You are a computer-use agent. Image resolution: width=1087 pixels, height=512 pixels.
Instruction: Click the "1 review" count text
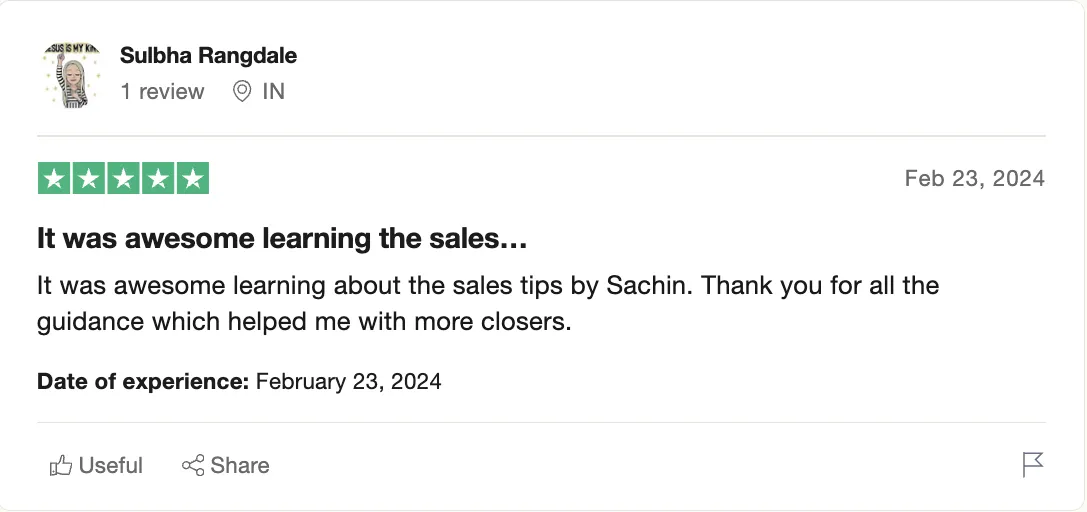coord(162,92)
